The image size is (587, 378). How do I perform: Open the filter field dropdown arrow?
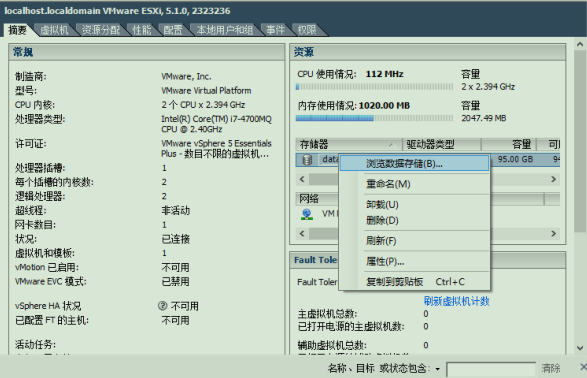(437, 369)
